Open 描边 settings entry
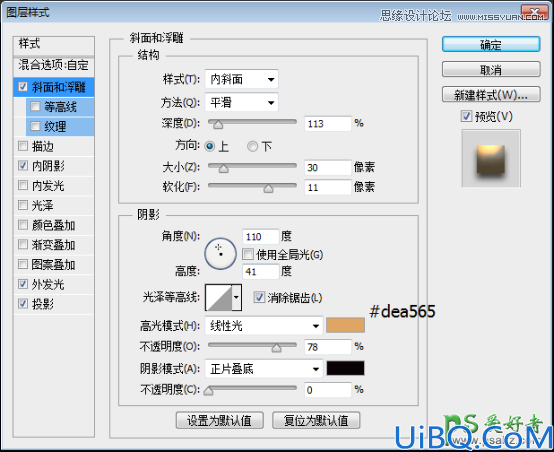The image size is (554, 452). tap(43, 146)
